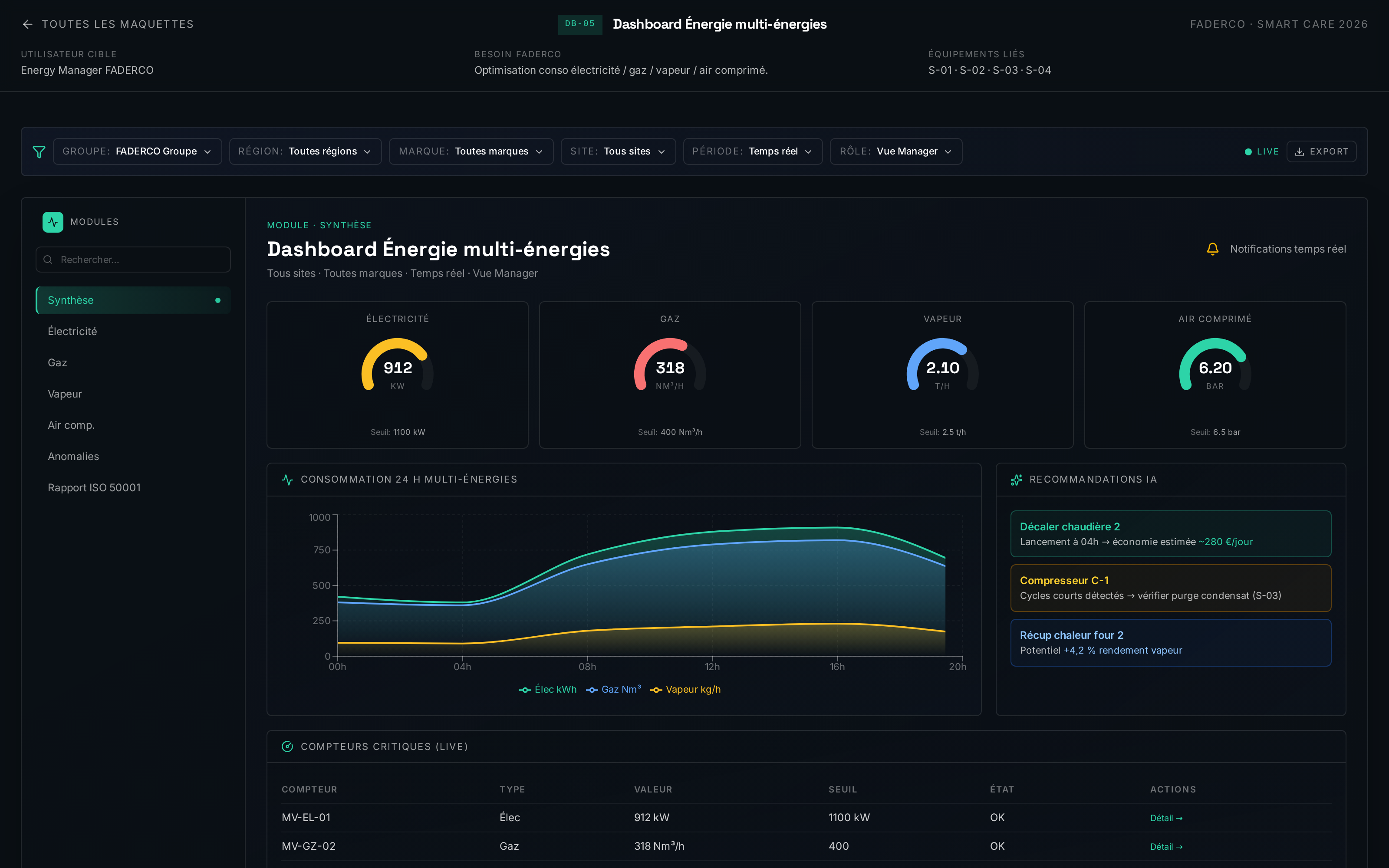Image resolution: width=1389 pixels, height=868 pixels.
Task: Open Détail link for MV-GZ-02
Action: (x=1166, y=847)
